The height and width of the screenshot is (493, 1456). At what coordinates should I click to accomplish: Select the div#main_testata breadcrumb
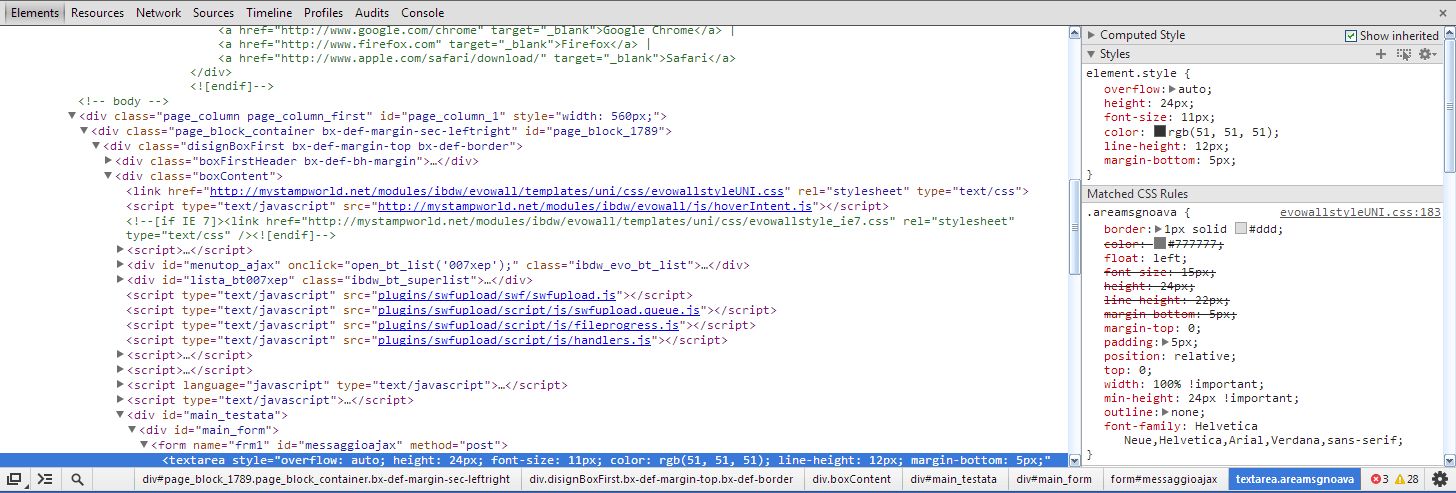tap(953, 480)
